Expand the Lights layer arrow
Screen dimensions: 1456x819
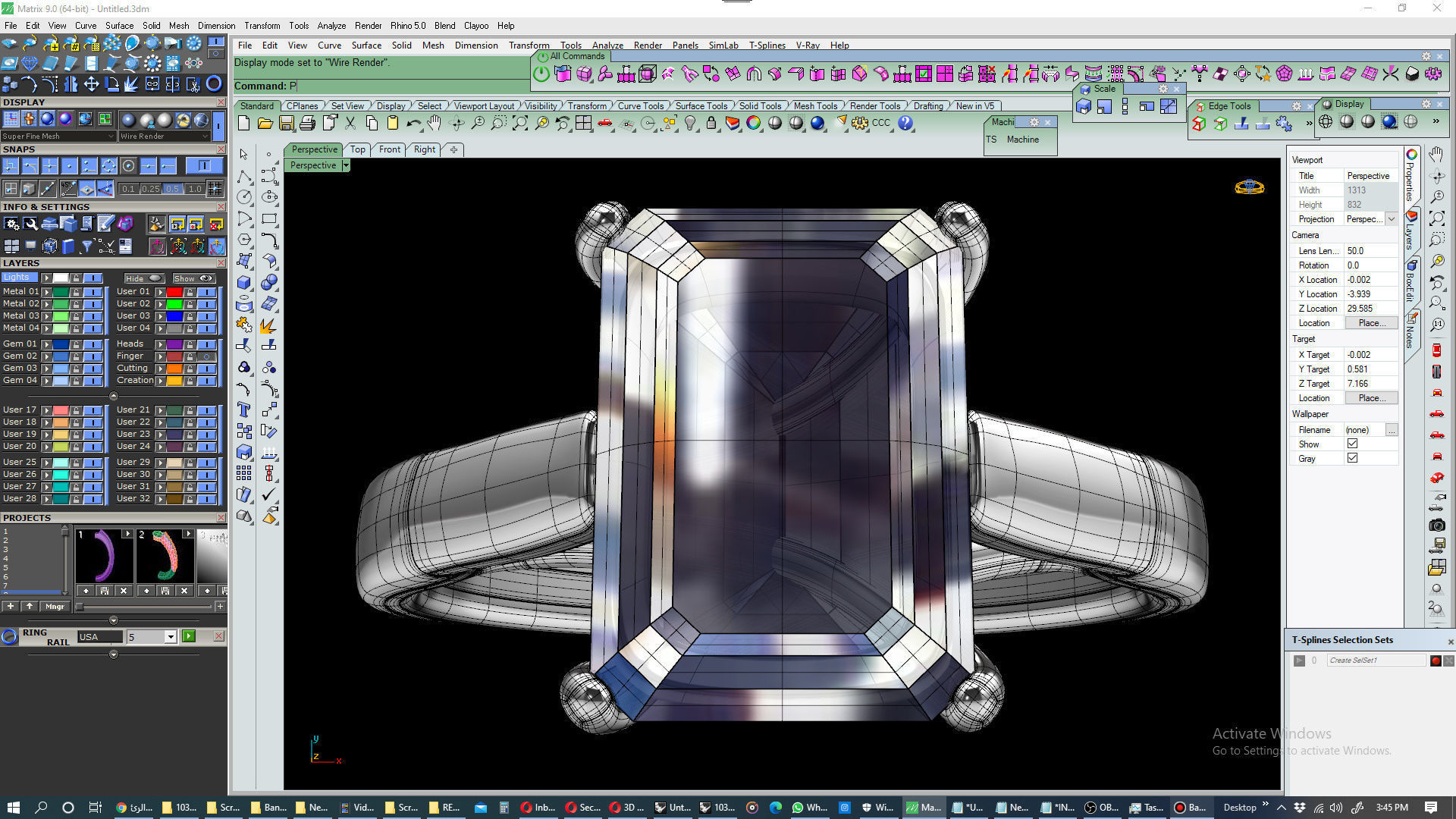(x=46, y=278)
